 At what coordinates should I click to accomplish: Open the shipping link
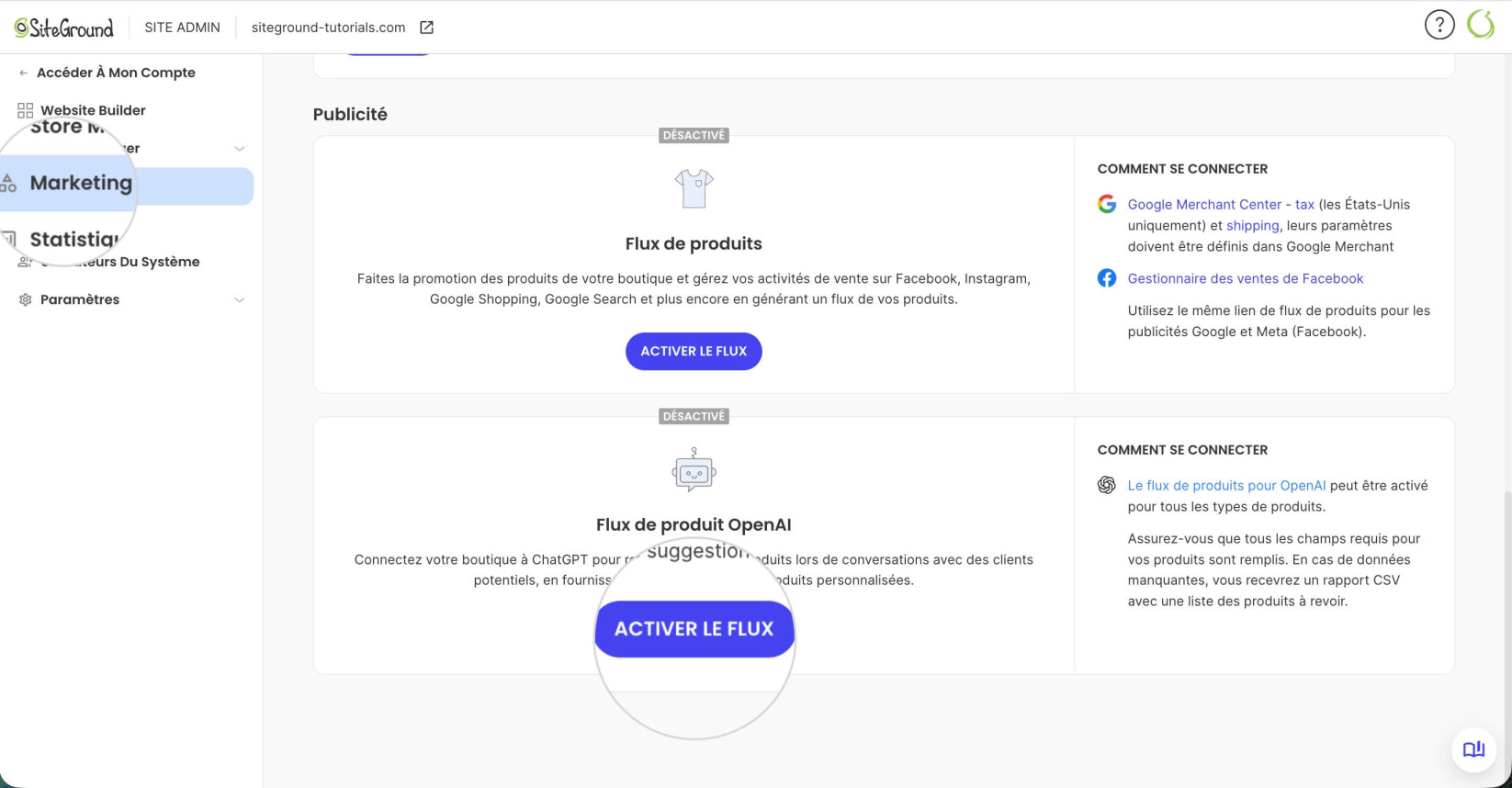click(x=1252, y=225)
